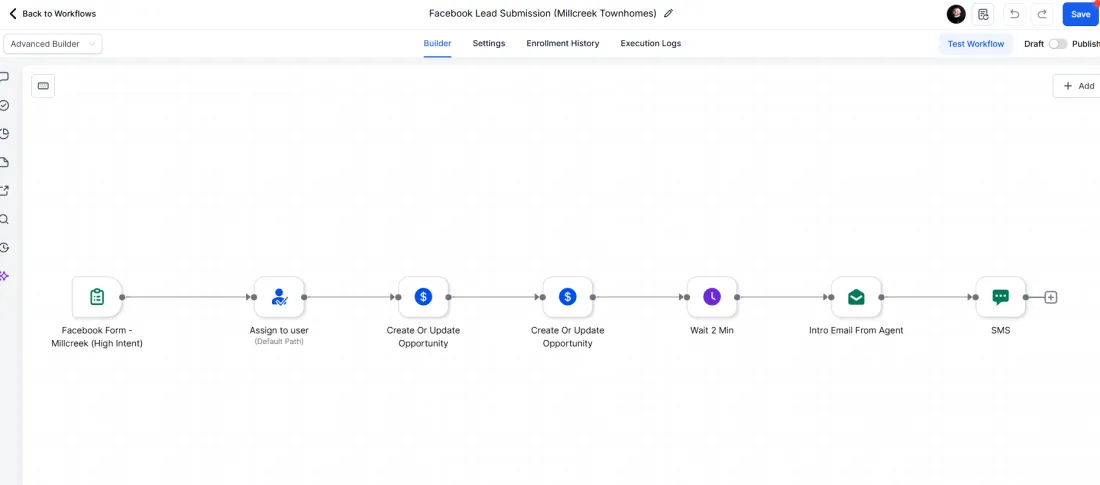Click the 'Wait 2 Min' label
The image size is (1100, 485).
(712, 330)
